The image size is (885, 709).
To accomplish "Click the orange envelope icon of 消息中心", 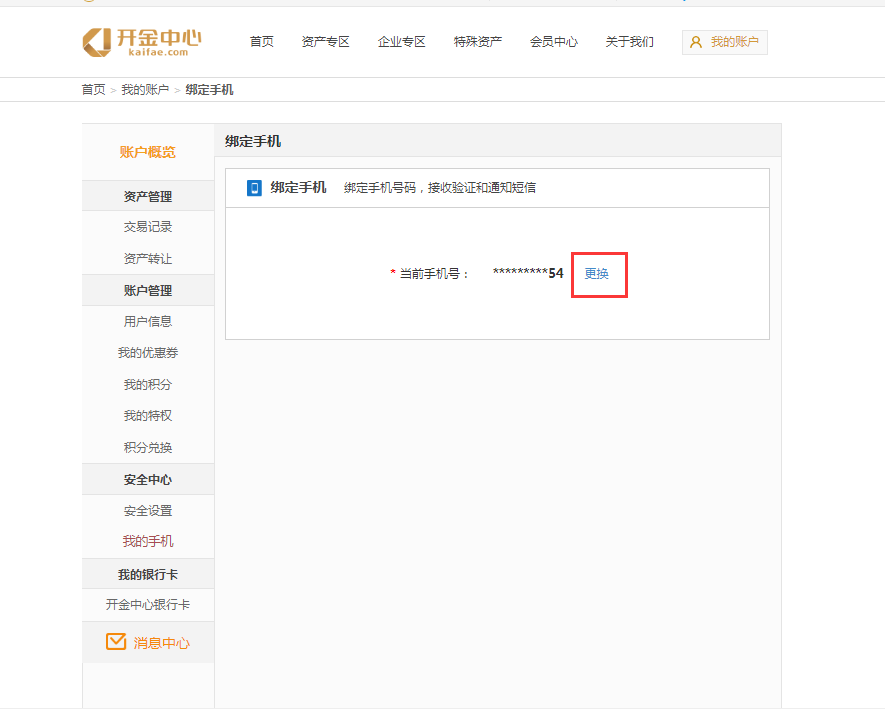I will pos(116,642).
